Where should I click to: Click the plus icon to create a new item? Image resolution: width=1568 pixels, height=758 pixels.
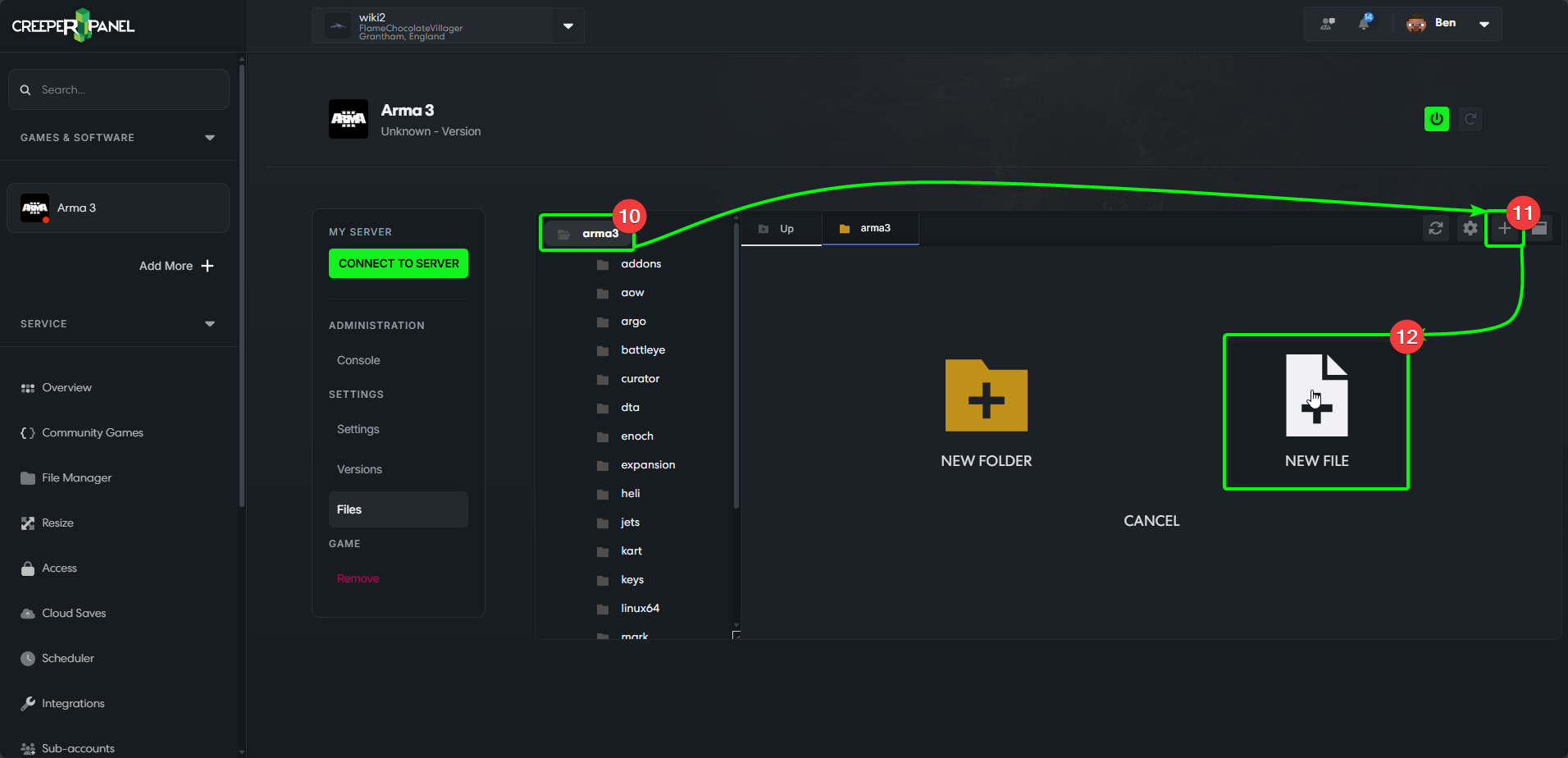pos(1505,228)
